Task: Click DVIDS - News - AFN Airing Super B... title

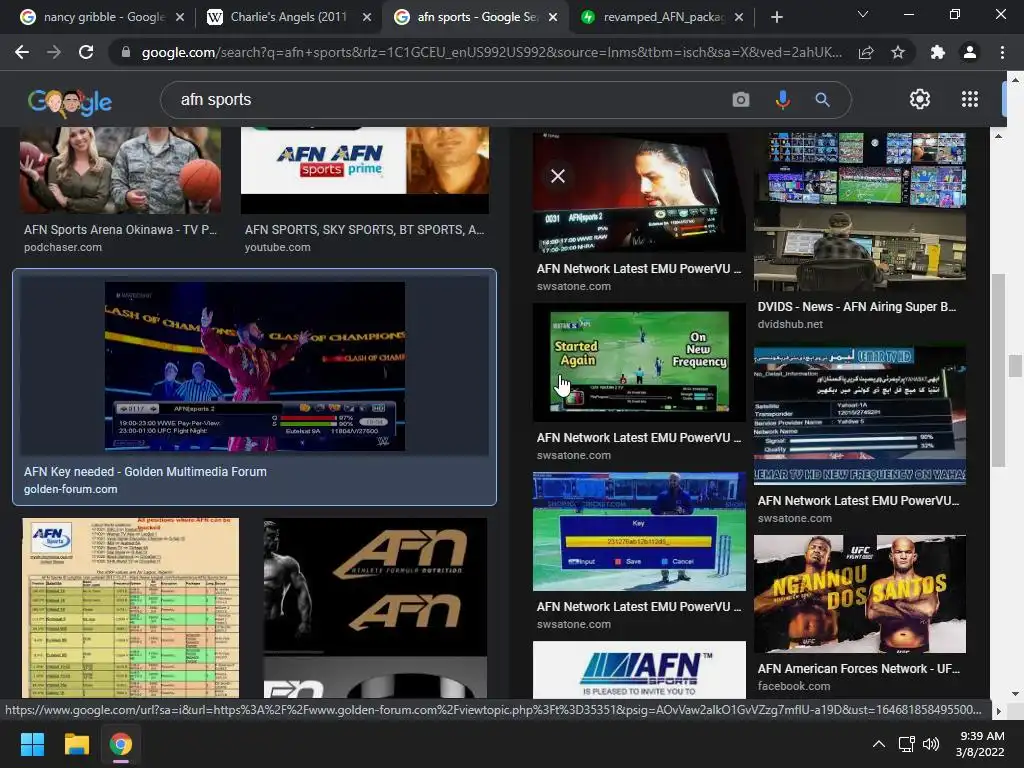Action: point(857,307)
